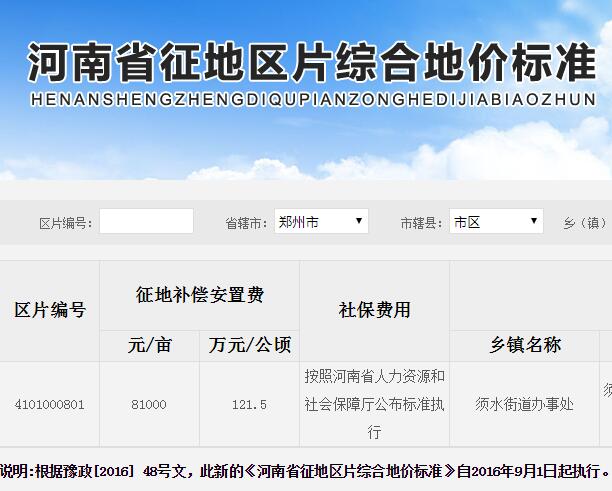The image size is (612, 491).
Task: Select the table cell with code 4101000801
Action: point(50,404)
